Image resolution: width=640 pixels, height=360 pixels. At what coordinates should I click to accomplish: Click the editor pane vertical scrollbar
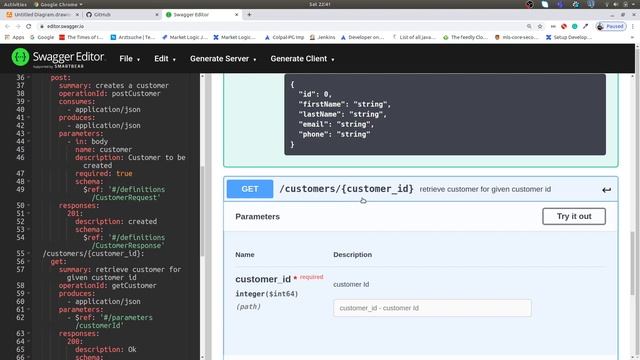(202, 211)
